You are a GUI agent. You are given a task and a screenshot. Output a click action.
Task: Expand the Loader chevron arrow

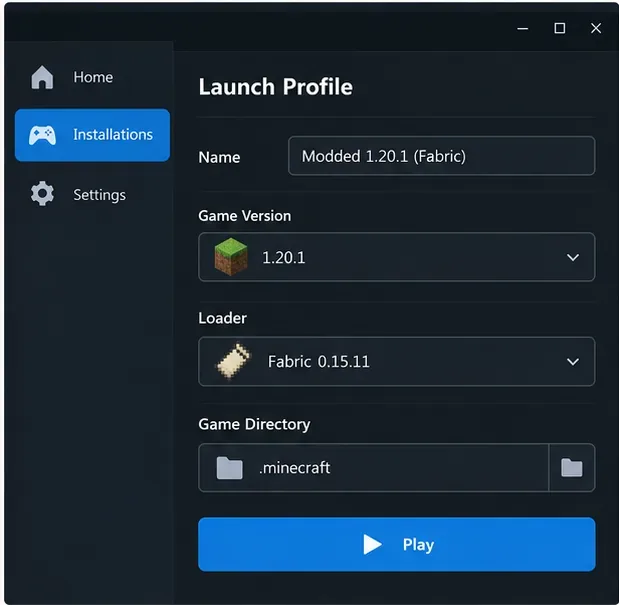pyautogui.click(x=573, y=362)
